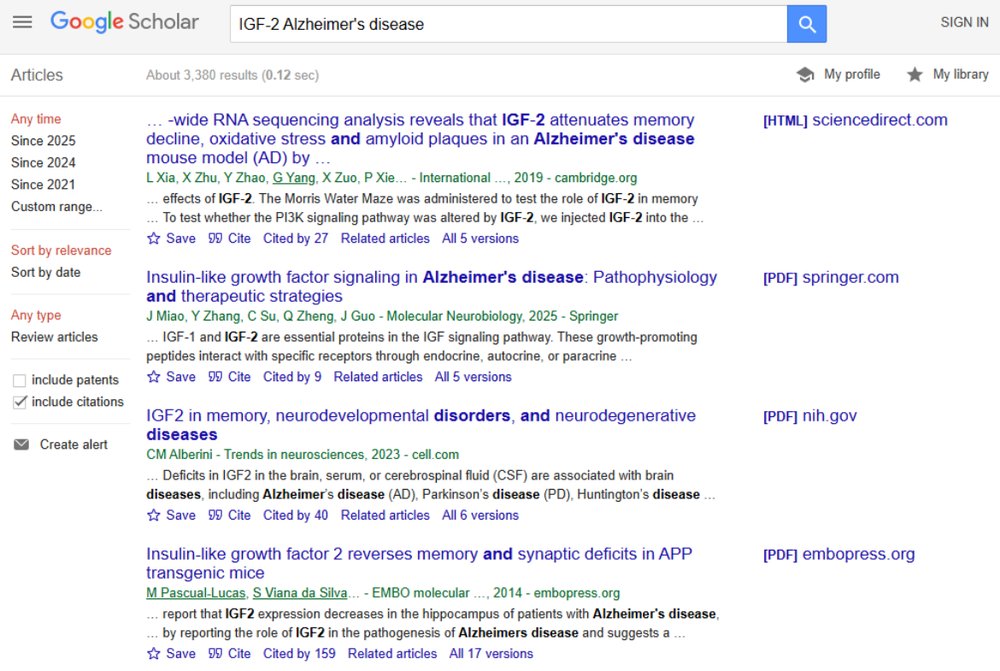Open Related articles for Cited by 27 result

(385, 239)
